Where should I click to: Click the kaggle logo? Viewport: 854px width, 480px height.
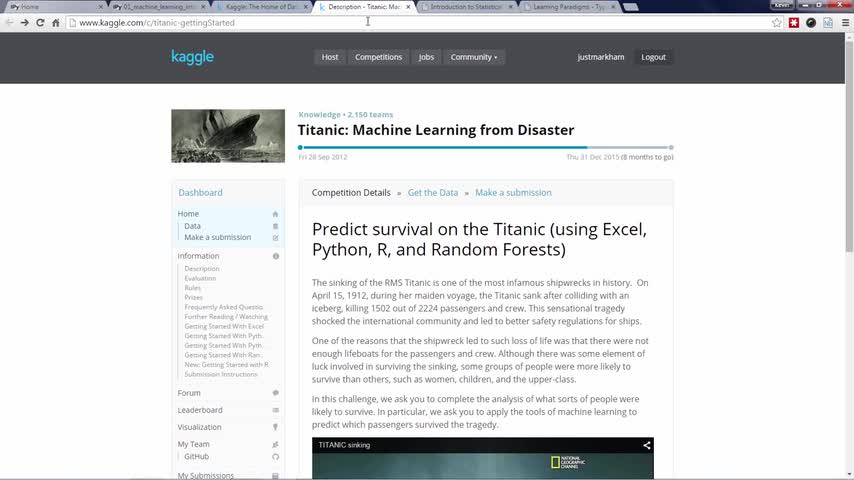(x=192, y=57)
